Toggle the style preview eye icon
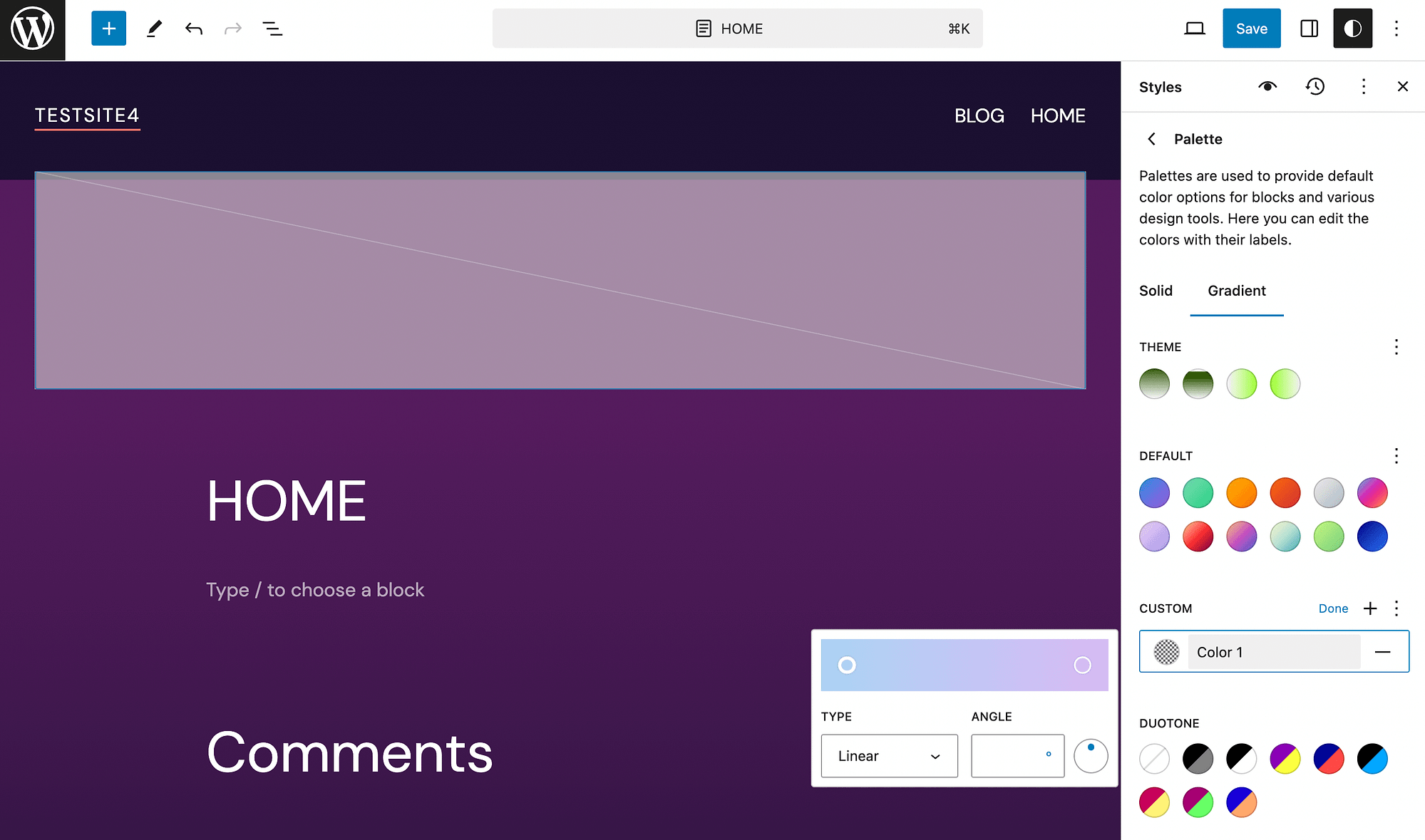Image resolution: width=1425 pixels, height=840 pixels. pos(1267,86)
